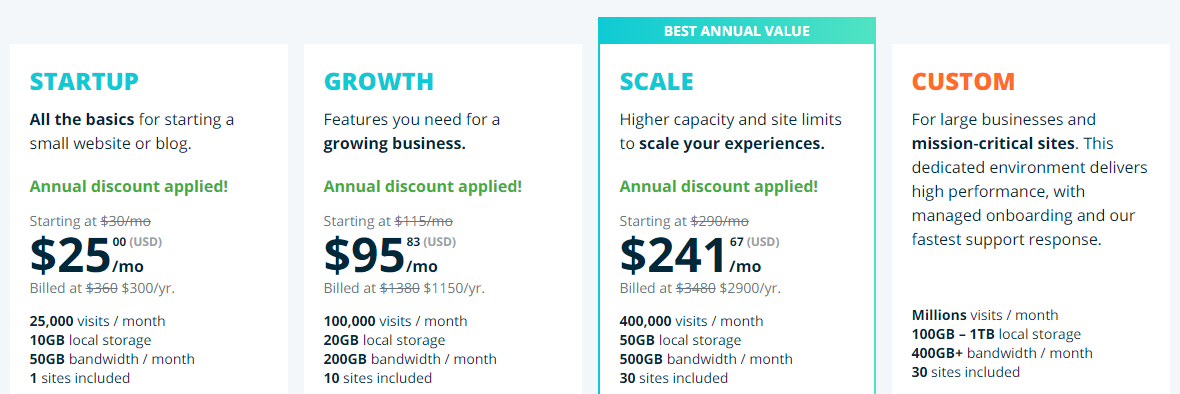The height and width of the screenshot is (394, 1180).
Task: Click '25,000 visits / month' feature
Action: point(98,321)
